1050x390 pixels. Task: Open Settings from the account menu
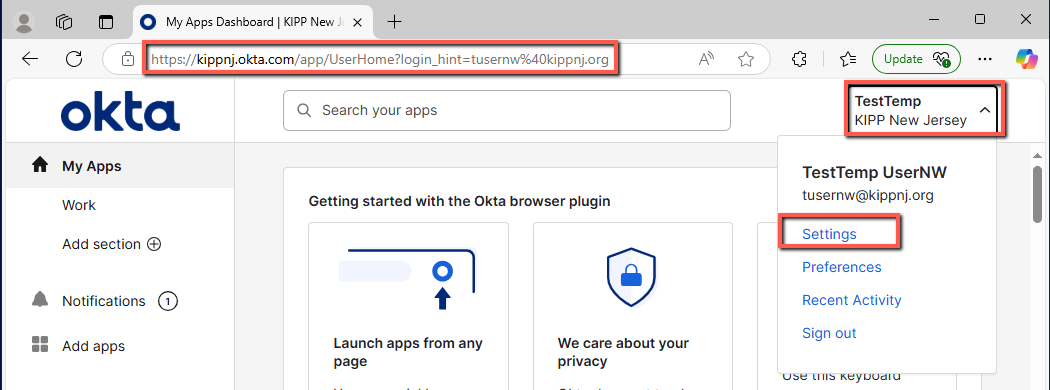point(829,234)
